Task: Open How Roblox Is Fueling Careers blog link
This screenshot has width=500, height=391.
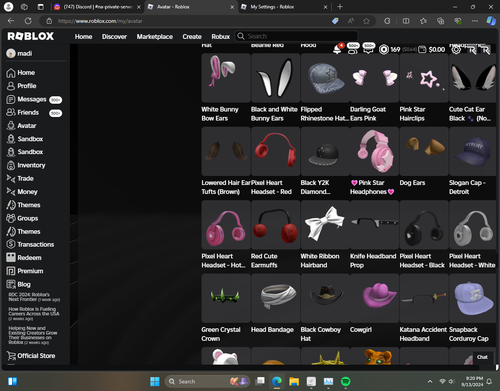Action: (34, 314)
